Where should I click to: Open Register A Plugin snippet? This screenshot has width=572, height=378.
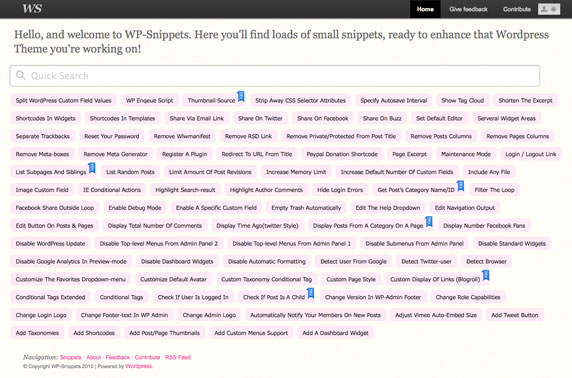(185, 154)
